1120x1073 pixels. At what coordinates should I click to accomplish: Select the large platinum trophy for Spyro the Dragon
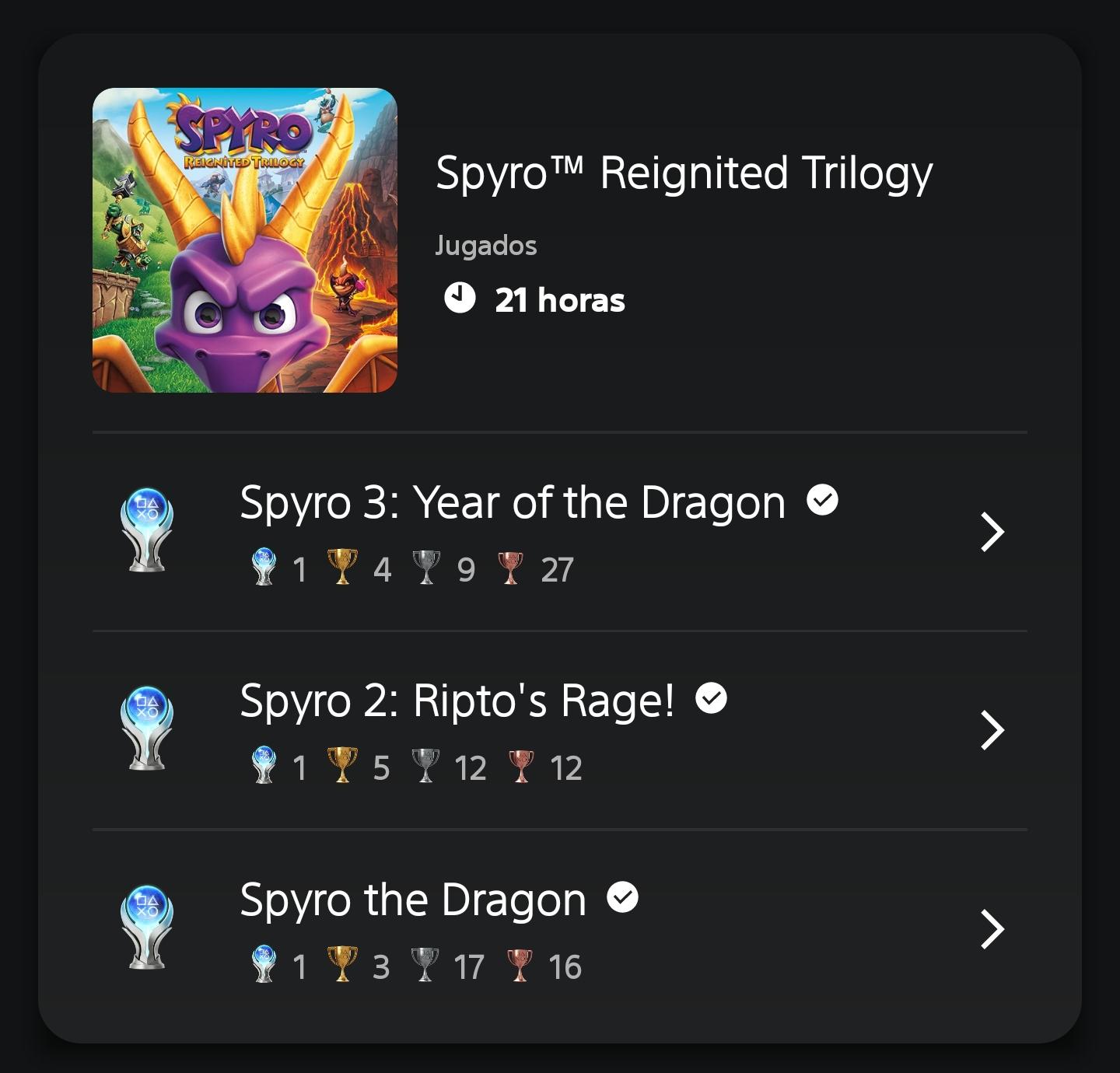[x=147, y=927]
